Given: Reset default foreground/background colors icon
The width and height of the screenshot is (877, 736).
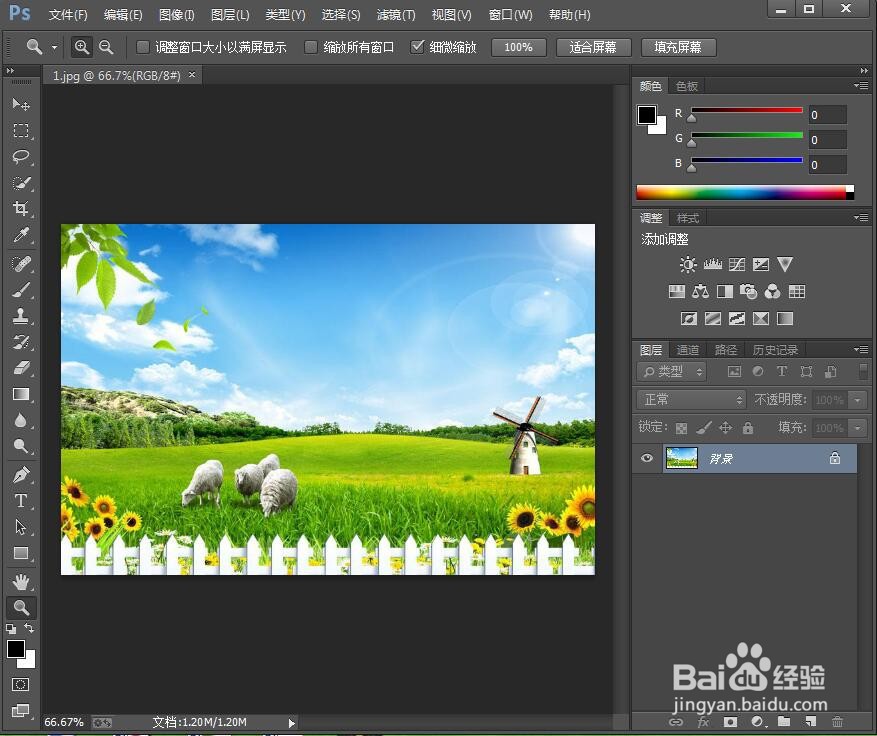Looking at the screenshot, I should point(11,629).
